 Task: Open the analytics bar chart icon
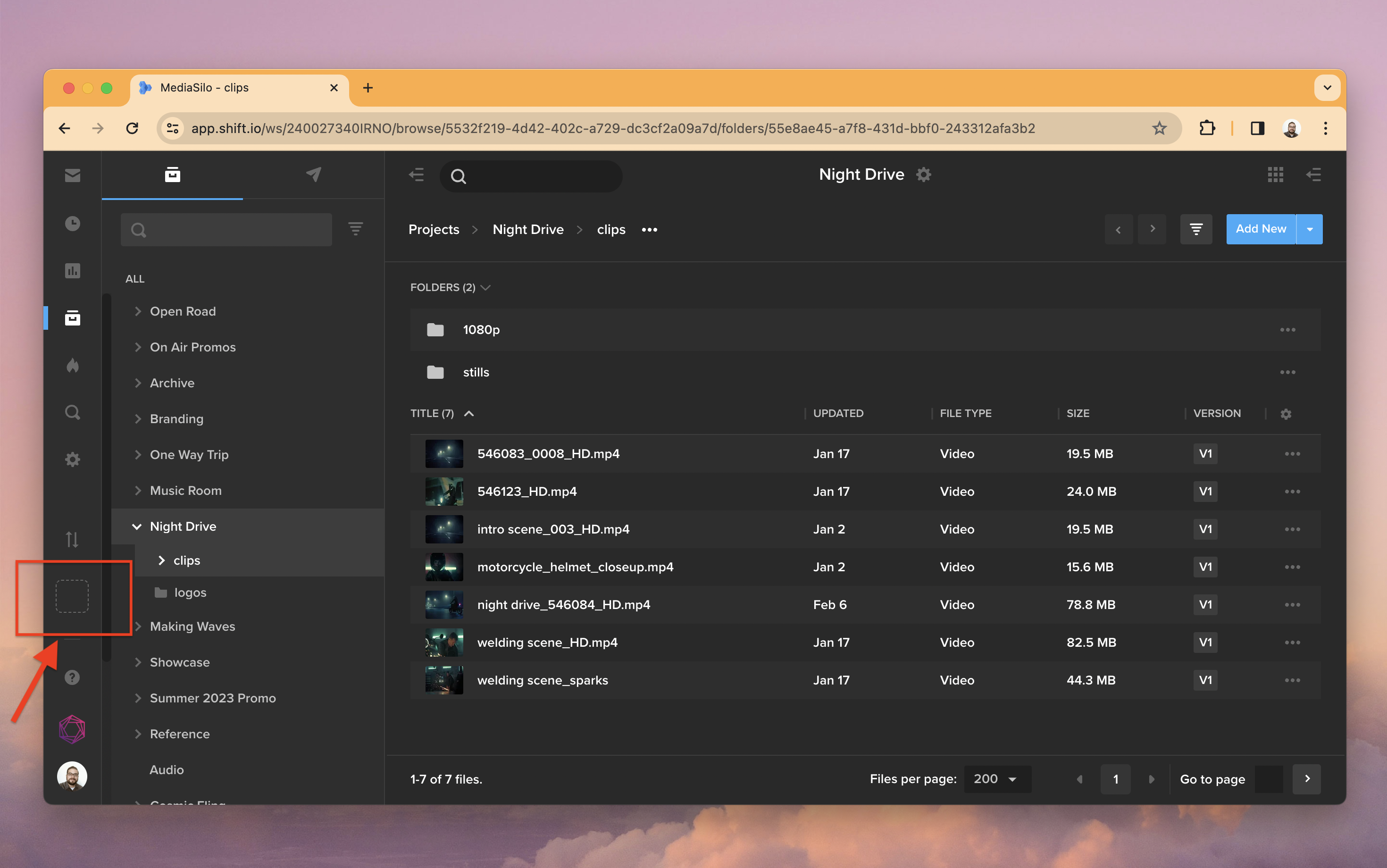(x=72, y=270)
